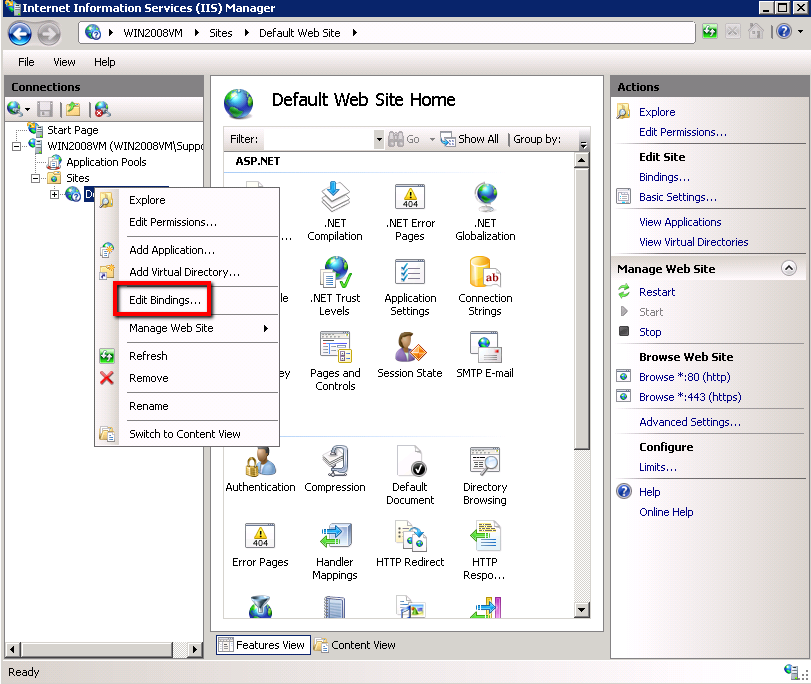
Task: Click the Show All button
Action: click(x=470, y=139)
